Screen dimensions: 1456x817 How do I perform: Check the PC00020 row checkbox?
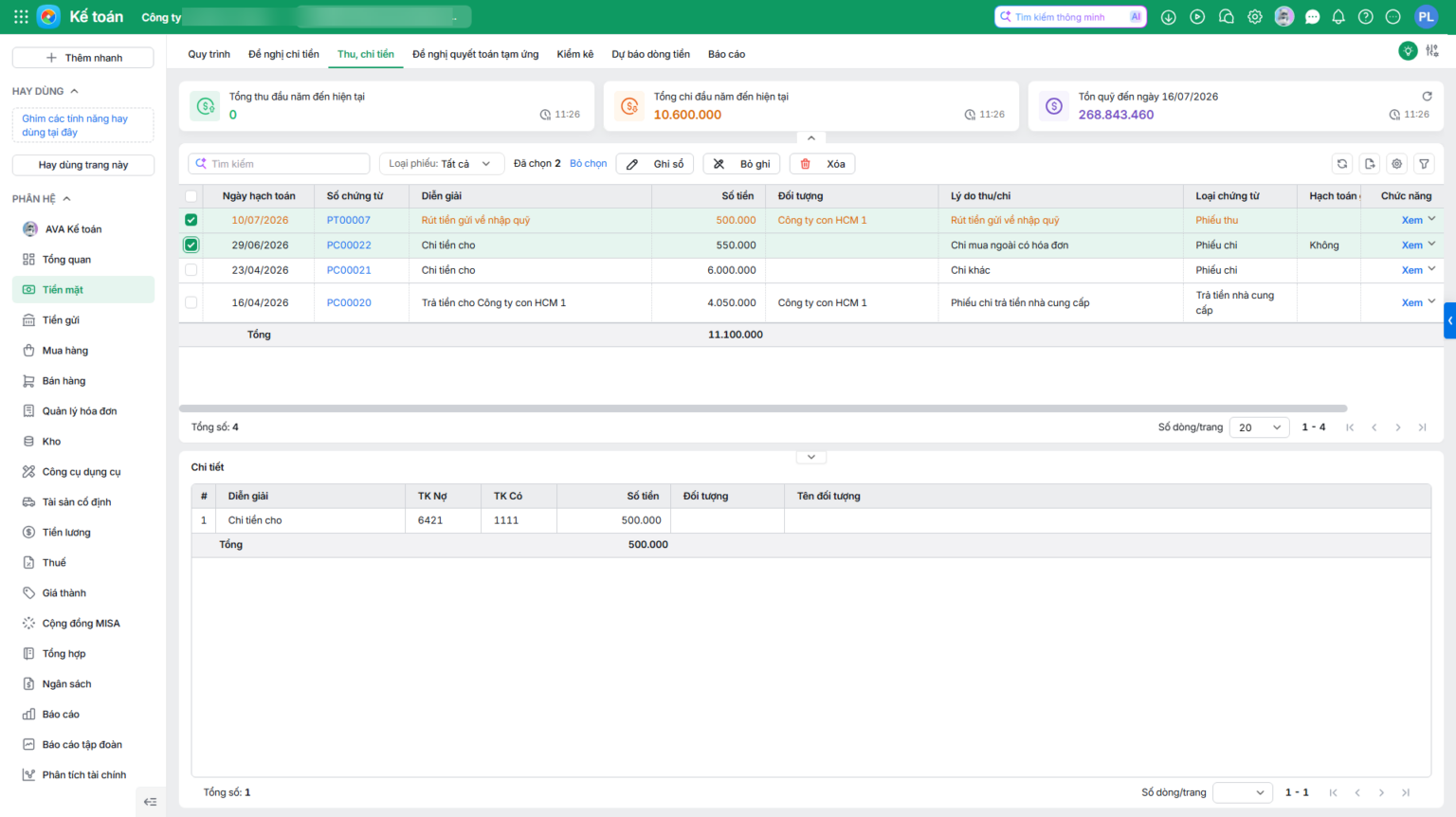[x=191, y=302]
